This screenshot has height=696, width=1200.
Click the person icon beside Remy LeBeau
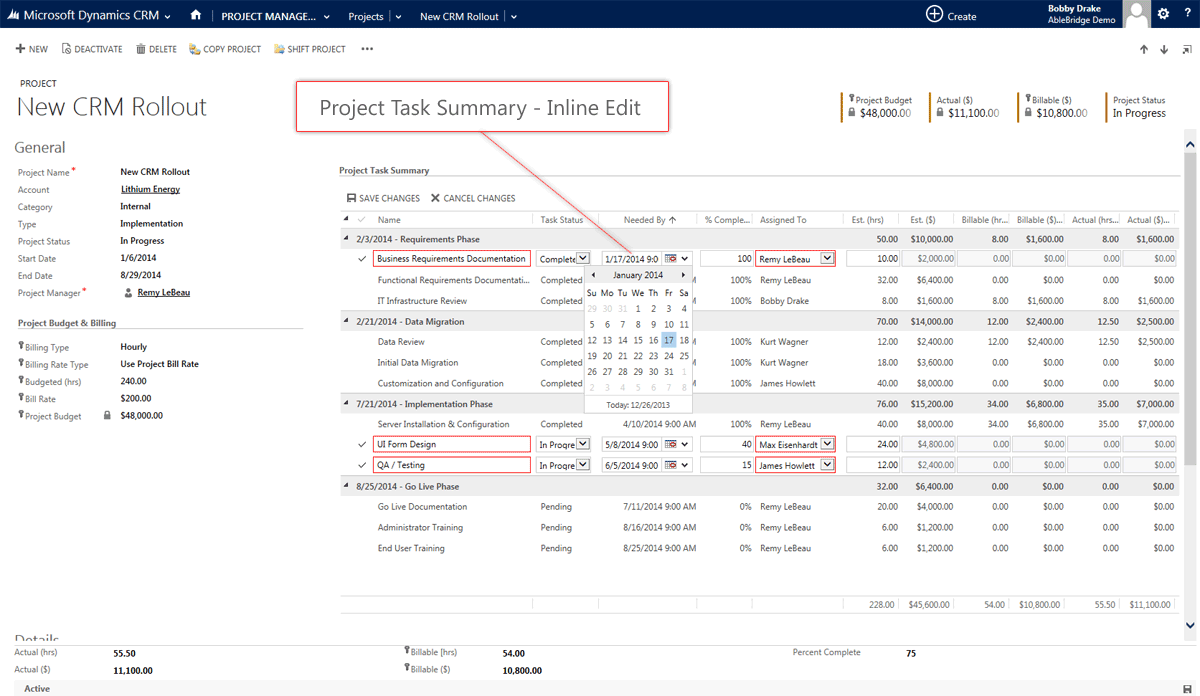point(128,293)
